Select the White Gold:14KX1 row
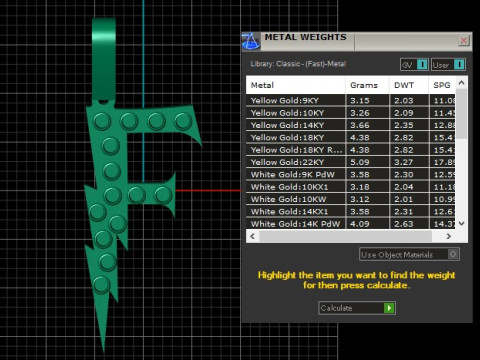This screenshot has width=480, height=360. coord(351,211)
